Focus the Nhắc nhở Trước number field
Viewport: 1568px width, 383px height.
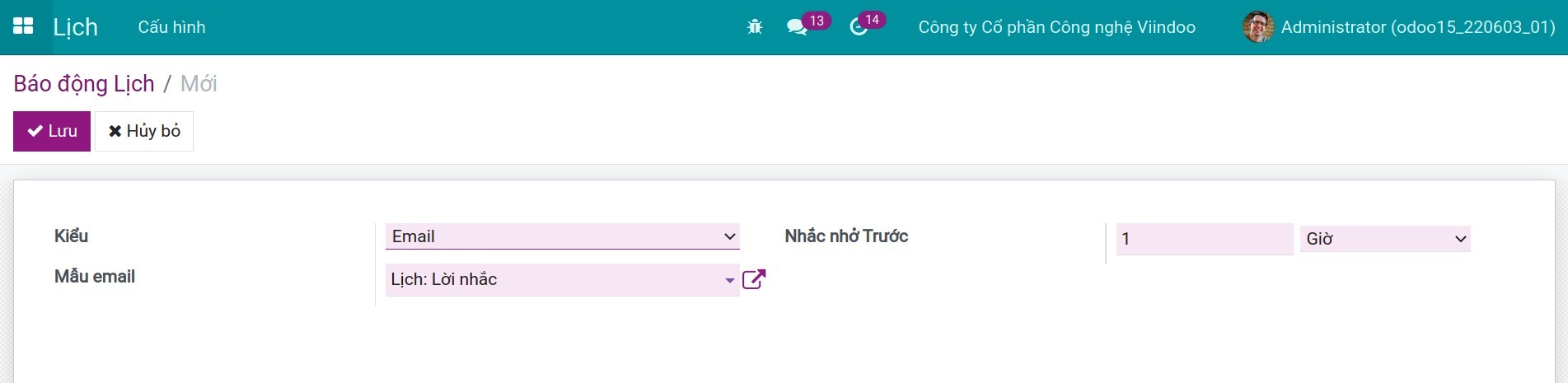tap(1205, 239)
